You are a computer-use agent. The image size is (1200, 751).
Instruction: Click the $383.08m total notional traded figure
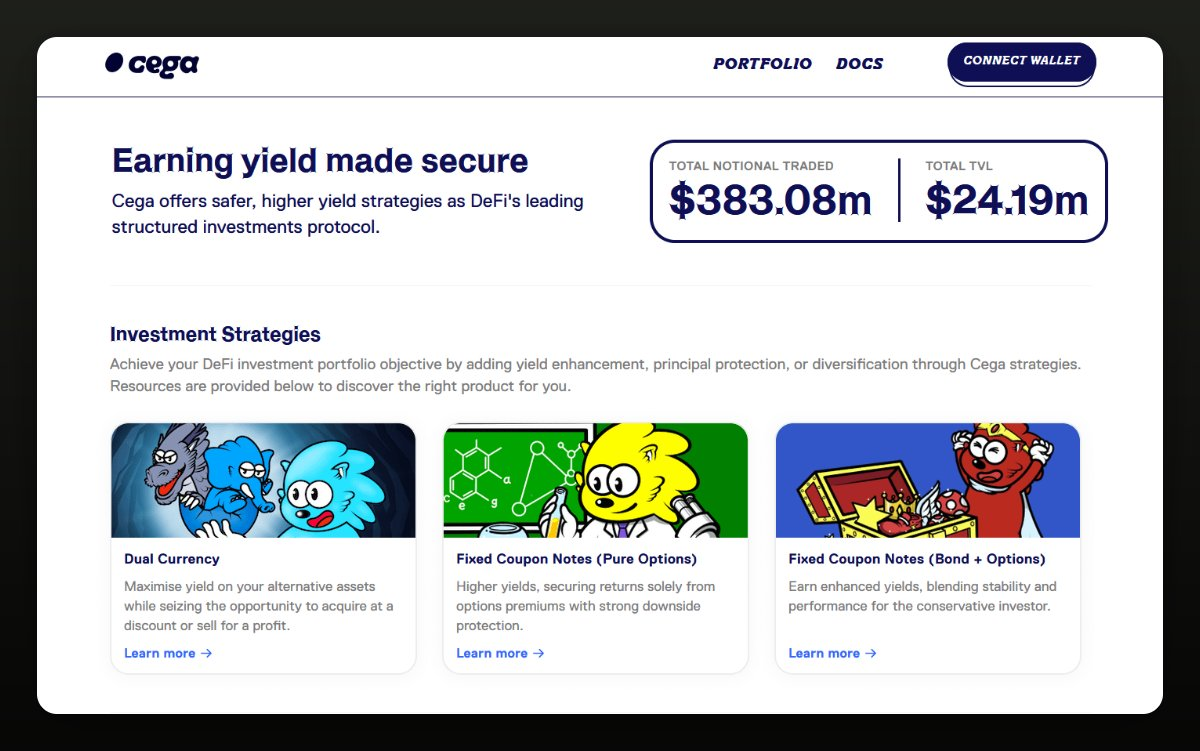pos(770,200)
